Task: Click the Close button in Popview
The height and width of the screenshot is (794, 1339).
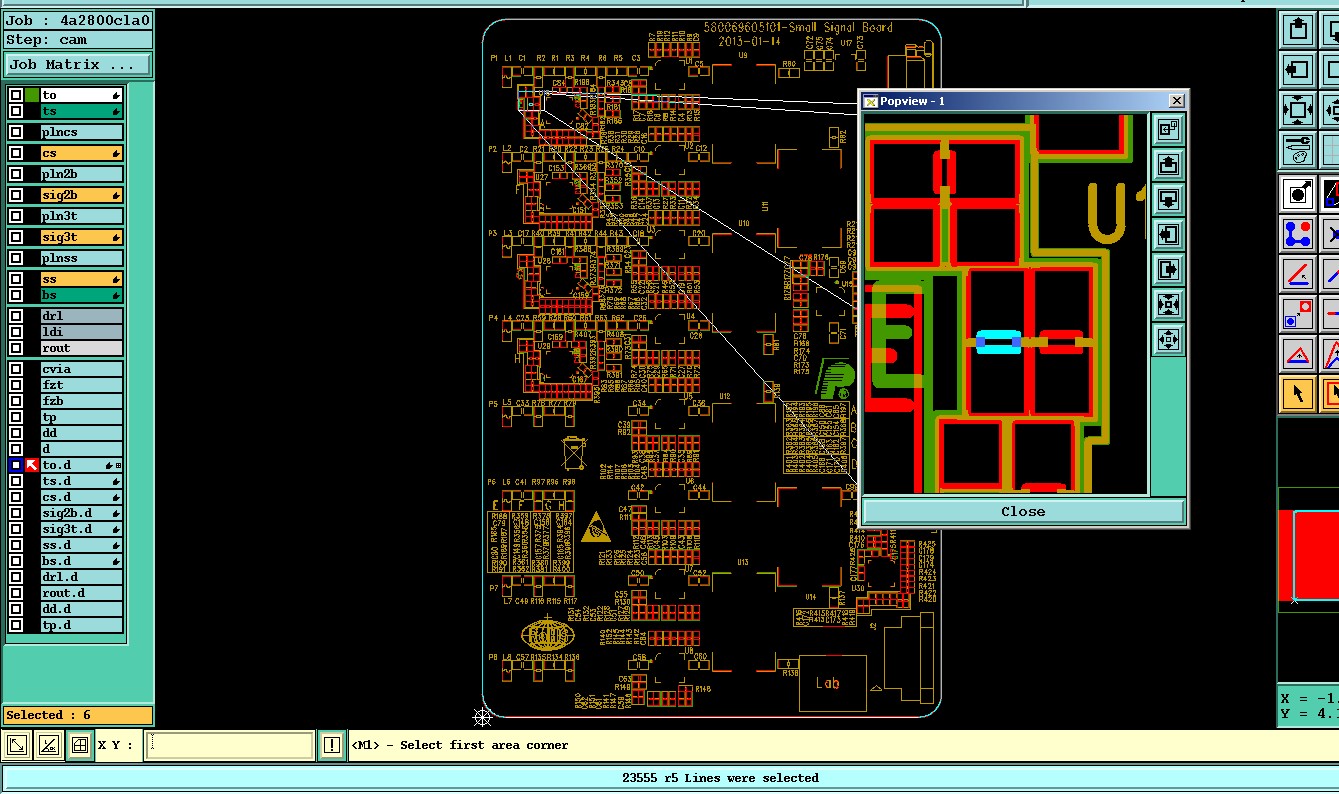Action: (1023, 511)
